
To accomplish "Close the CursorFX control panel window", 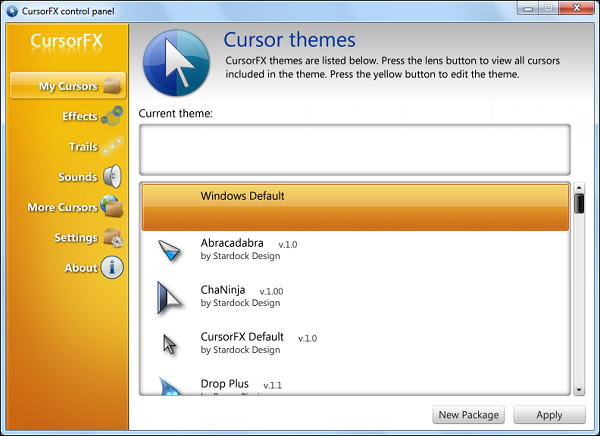I will click(x=577, y=8).
